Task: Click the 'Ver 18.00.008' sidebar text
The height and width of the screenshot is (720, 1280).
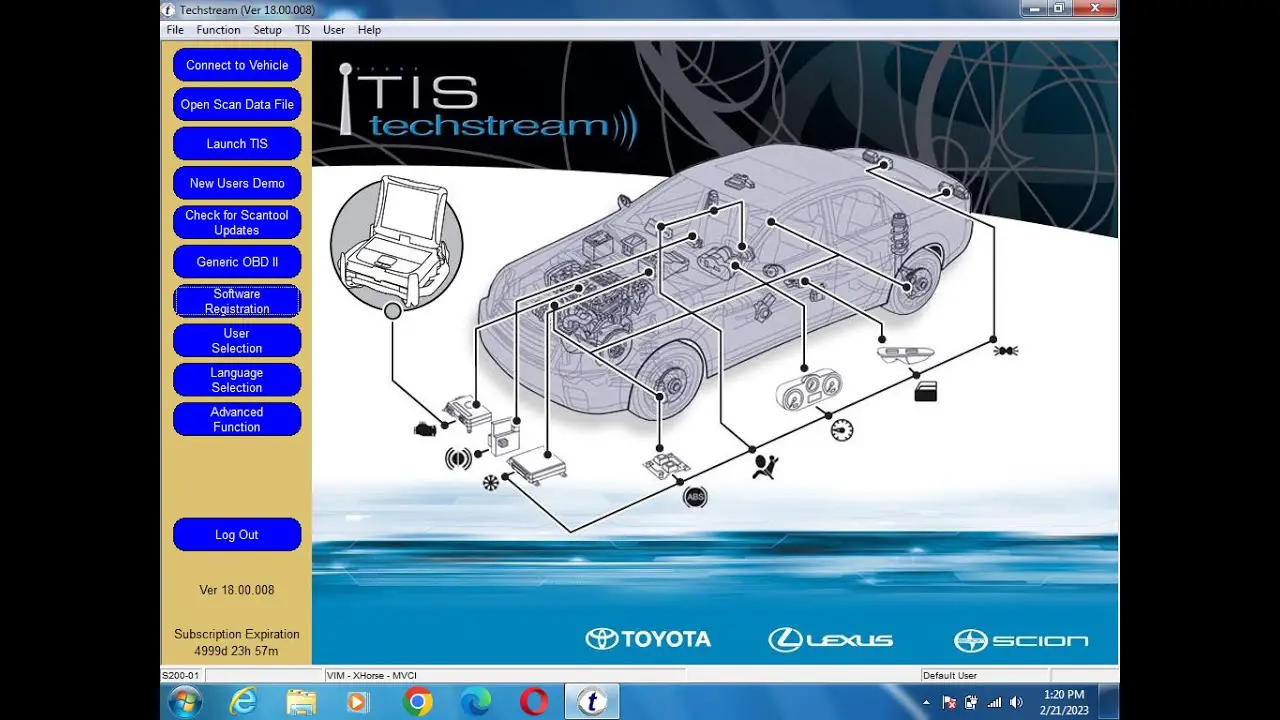Action: (237, 590)
